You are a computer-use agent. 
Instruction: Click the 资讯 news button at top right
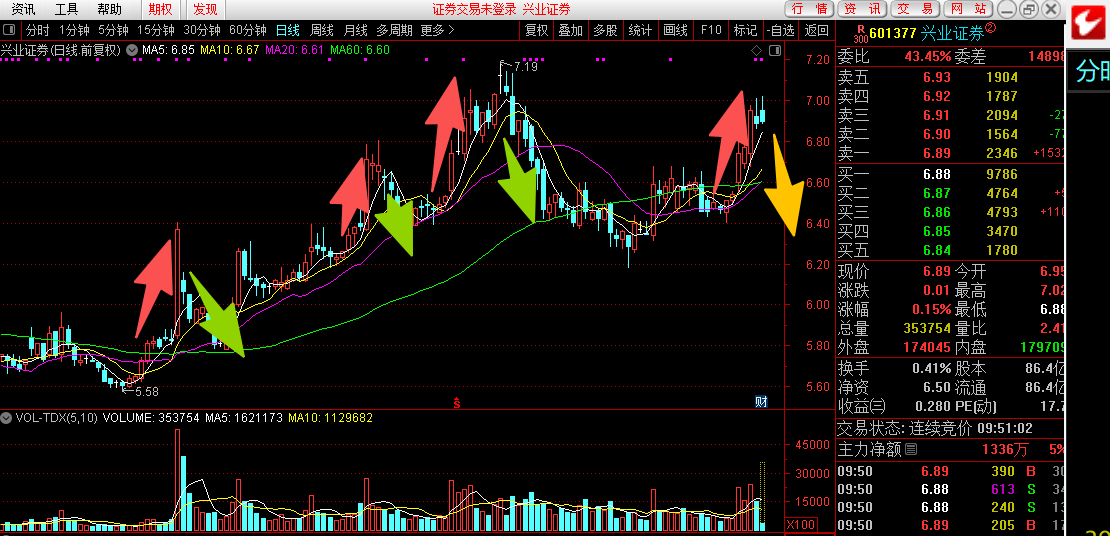(x=862, y=9)
